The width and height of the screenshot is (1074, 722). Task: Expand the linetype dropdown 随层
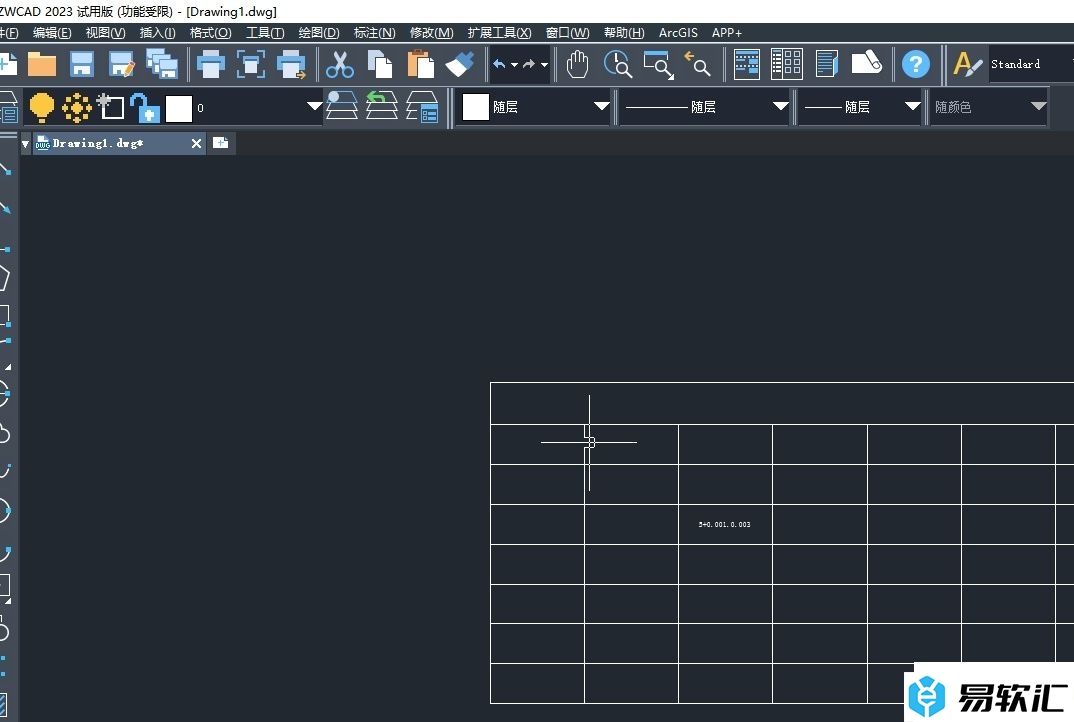780,106
